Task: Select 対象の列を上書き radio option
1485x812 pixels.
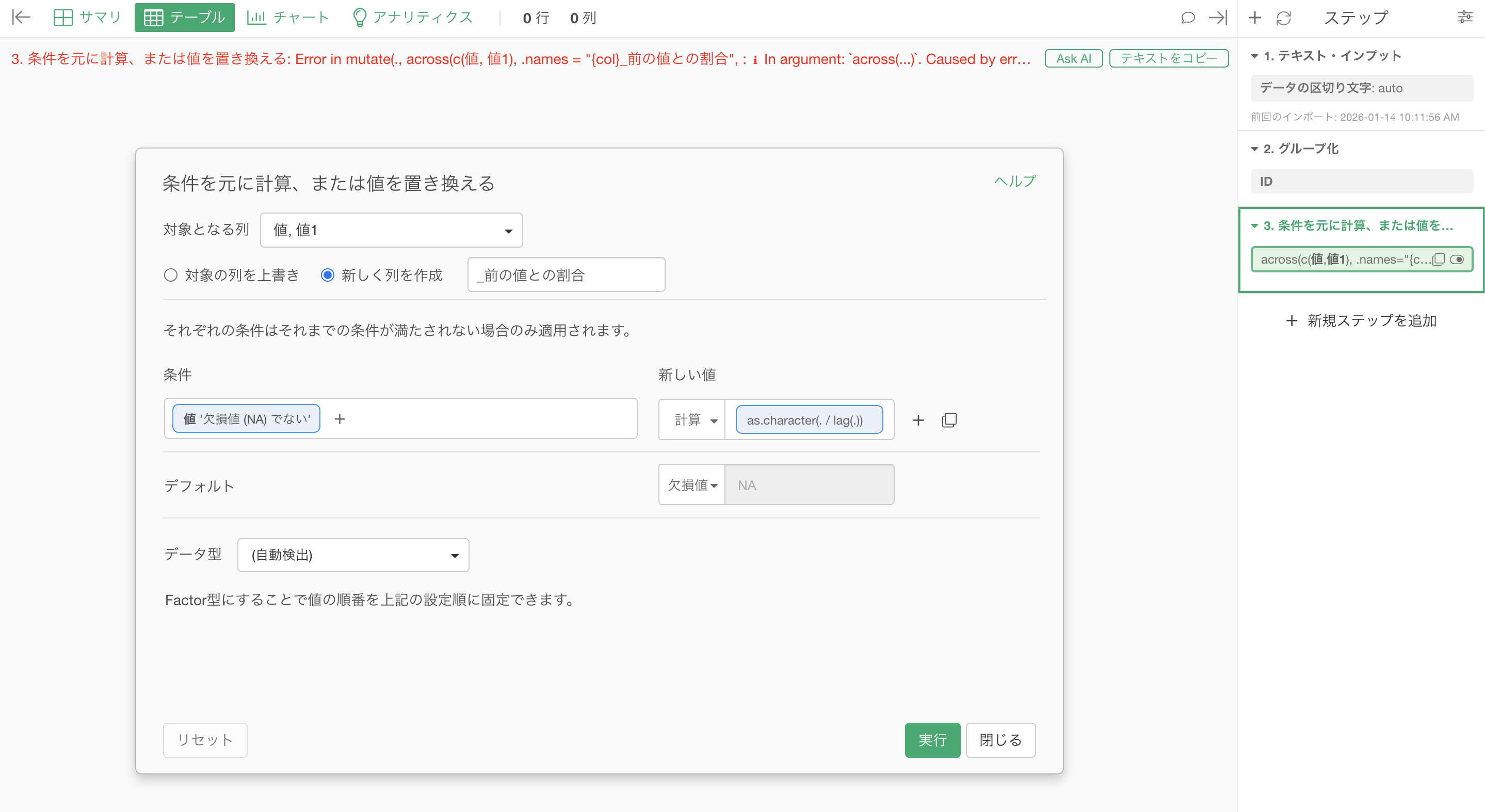Action: click(171, 275)
